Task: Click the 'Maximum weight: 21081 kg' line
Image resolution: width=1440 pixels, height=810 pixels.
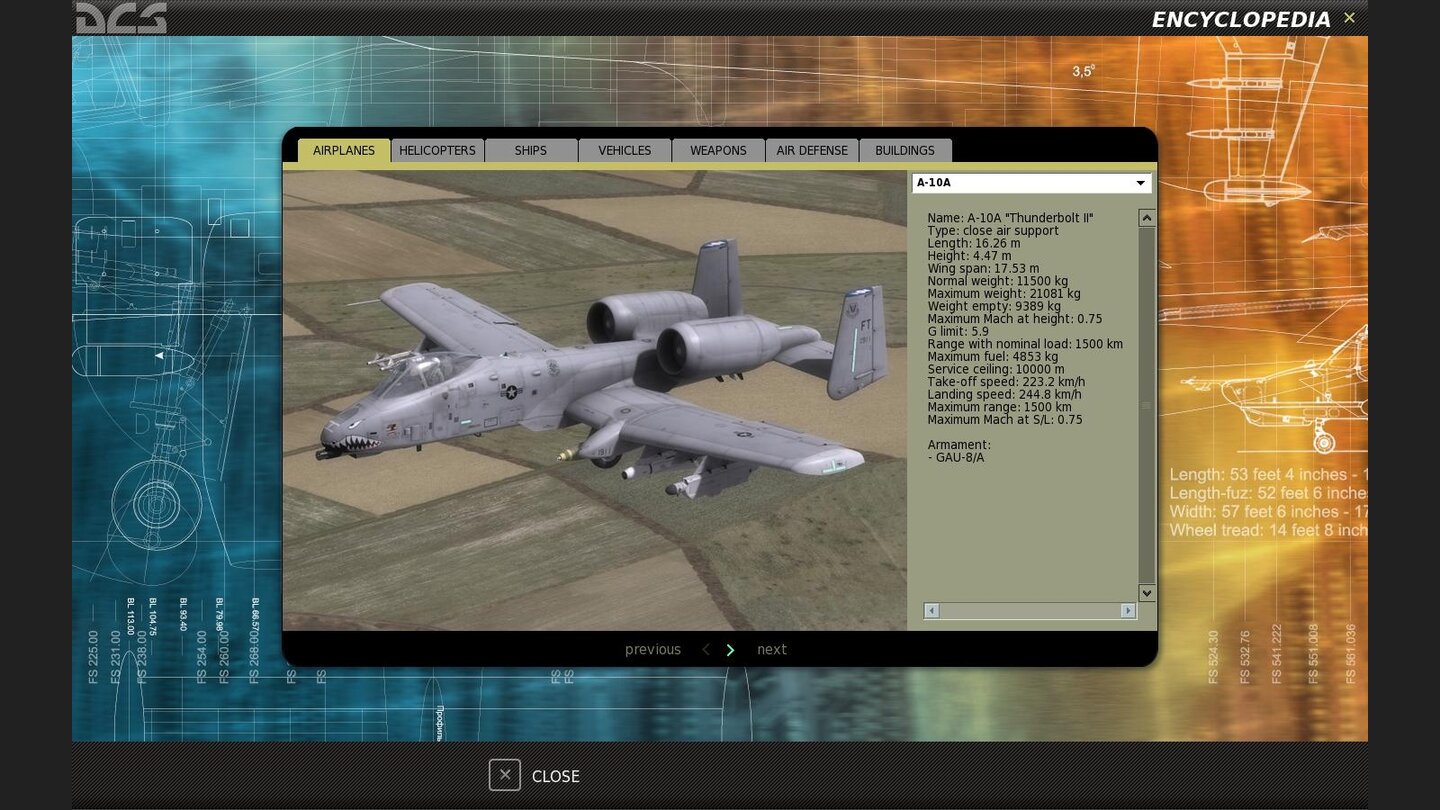Action: (1004, 294)
